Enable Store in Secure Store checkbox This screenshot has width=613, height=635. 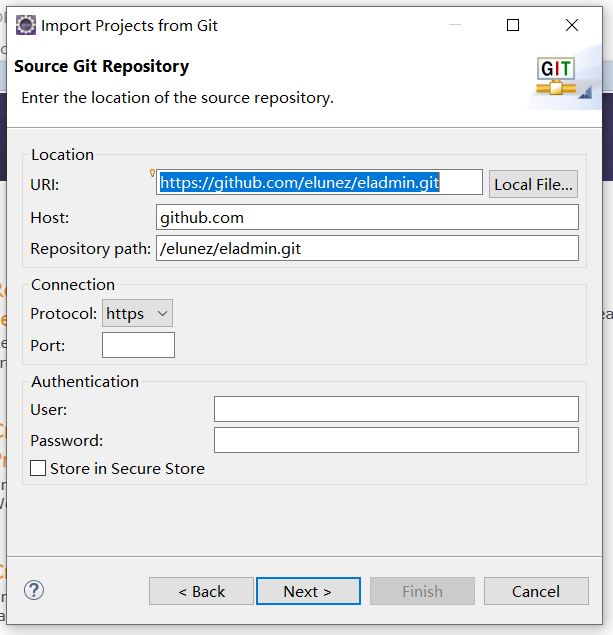point(38,468)
